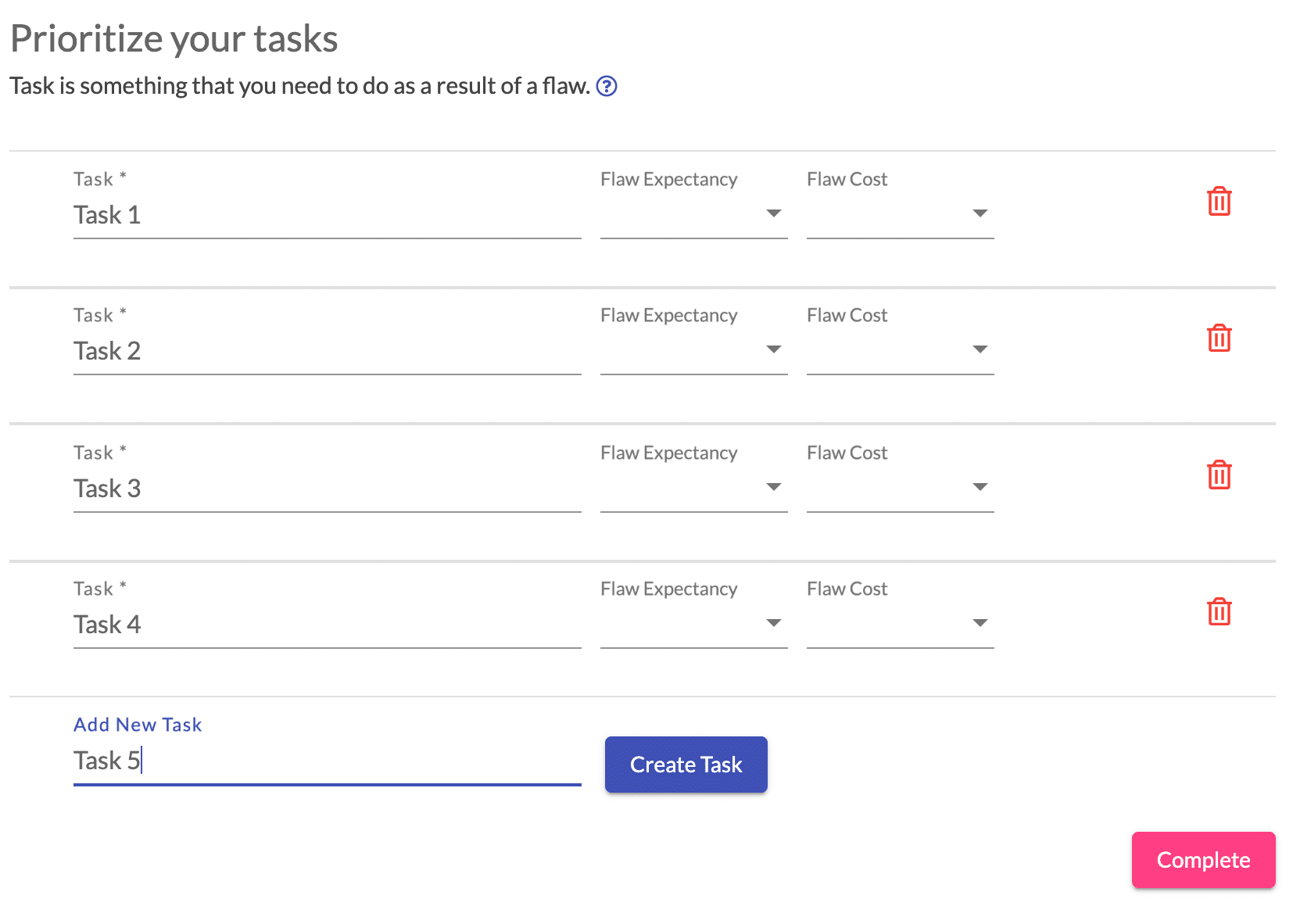
Task: Click the Add New Task input field
Action: pos(327,761)
